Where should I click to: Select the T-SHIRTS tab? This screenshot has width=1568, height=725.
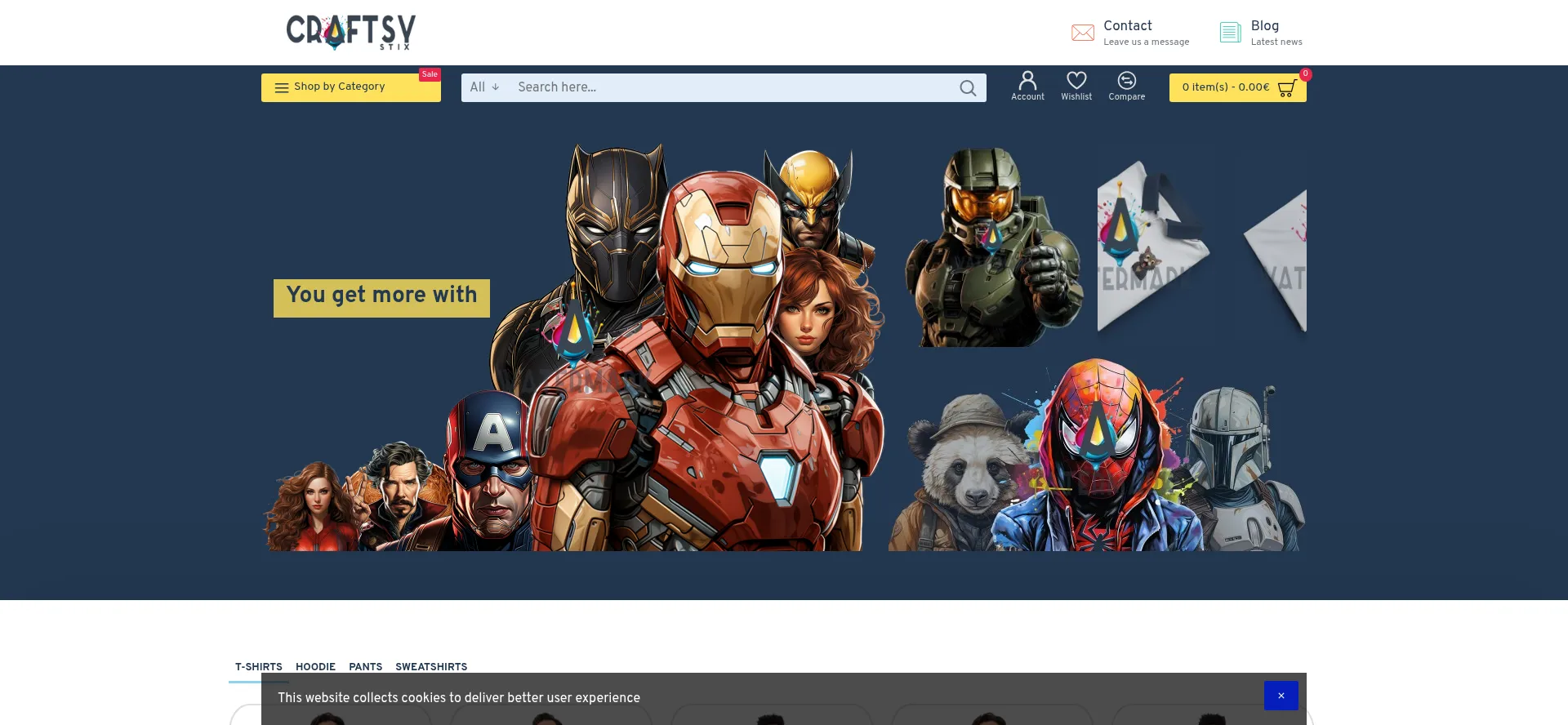(259, 667)
